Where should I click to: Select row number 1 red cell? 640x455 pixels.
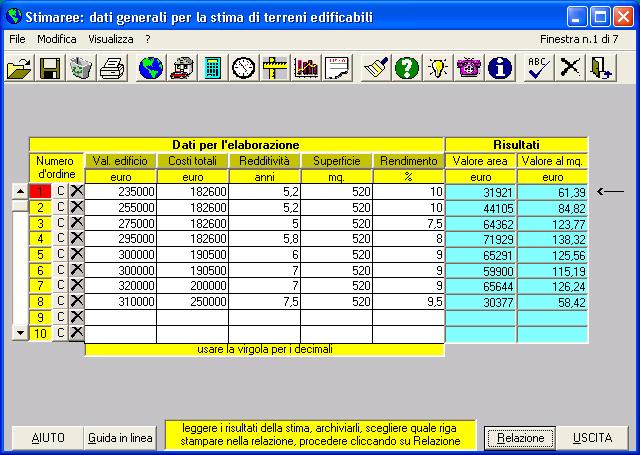[42, 191]
